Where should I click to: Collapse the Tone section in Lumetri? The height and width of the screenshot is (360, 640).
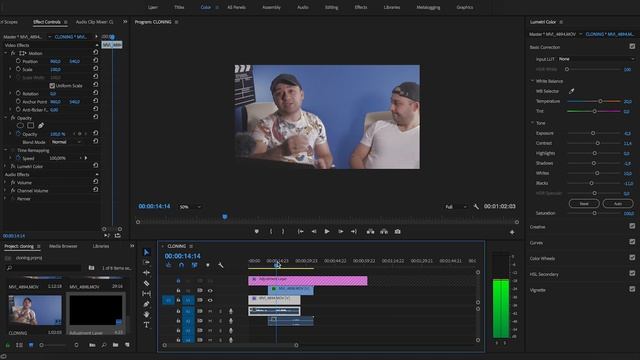(533, 122)
